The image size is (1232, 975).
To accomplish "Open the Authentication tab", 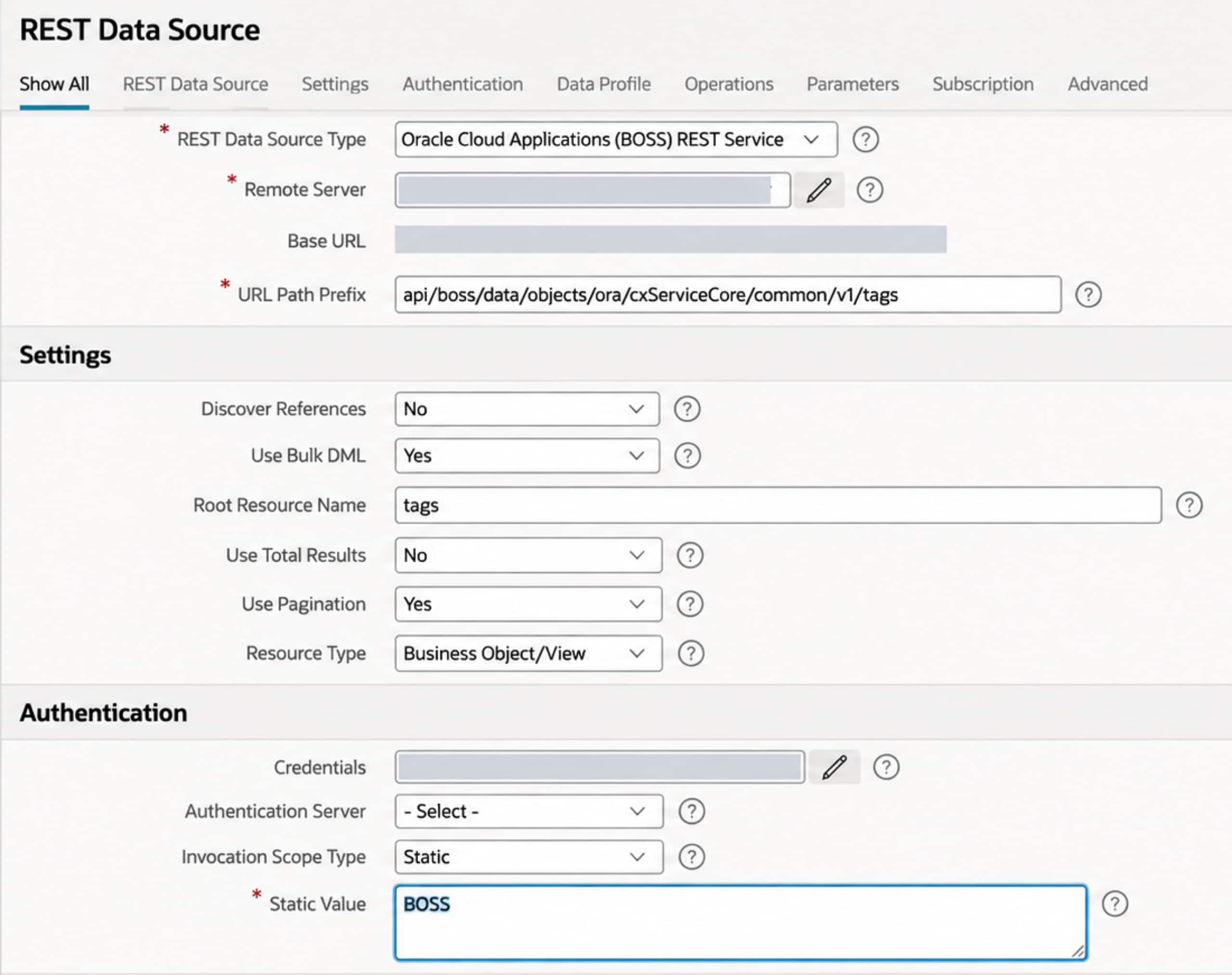I will click(x=462, y=85).
